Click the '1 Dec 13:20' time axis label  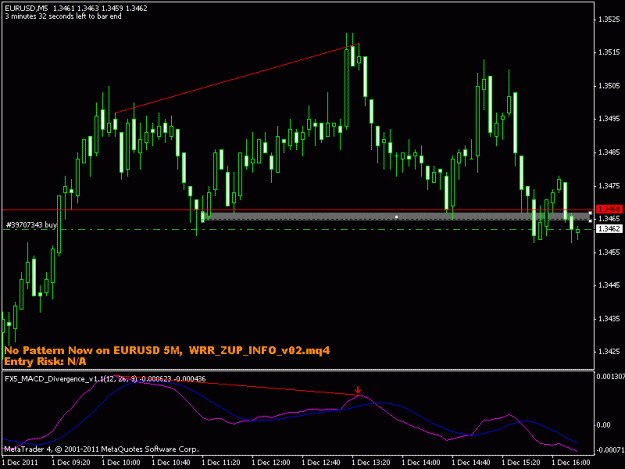tap(371, 462)
